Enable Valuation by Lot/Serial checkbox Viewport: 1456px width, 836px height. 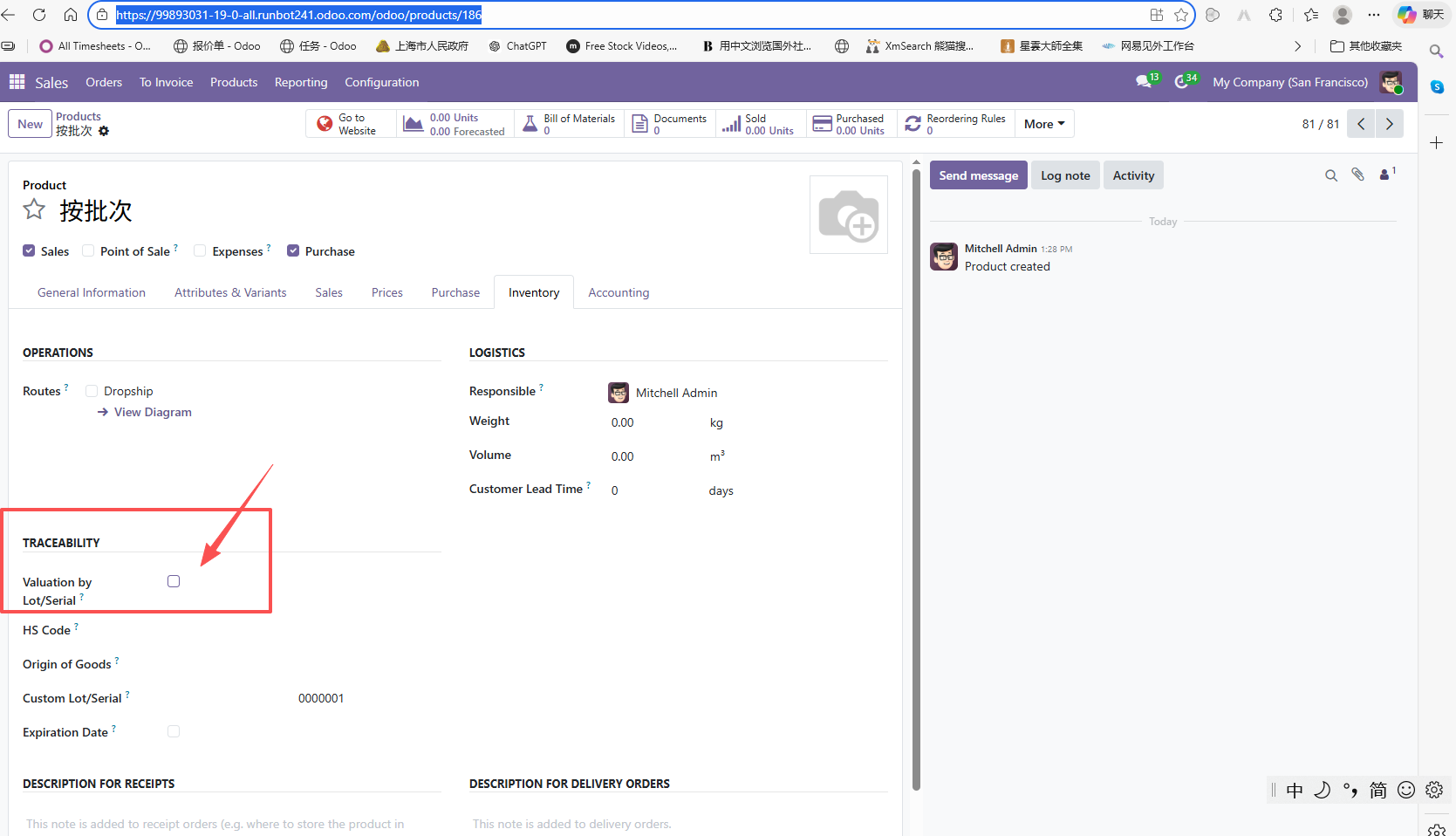(x=174, y=581)
